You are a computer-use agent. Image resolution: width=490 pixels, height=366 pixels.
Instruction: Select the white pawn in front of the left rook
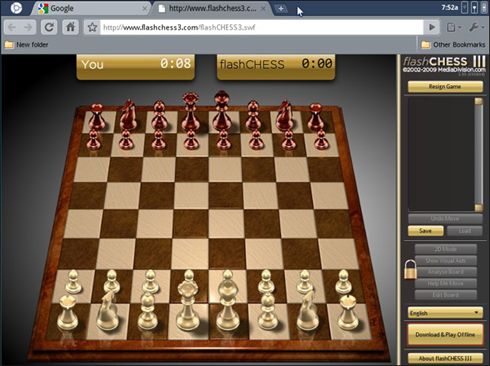coord(73,282)
